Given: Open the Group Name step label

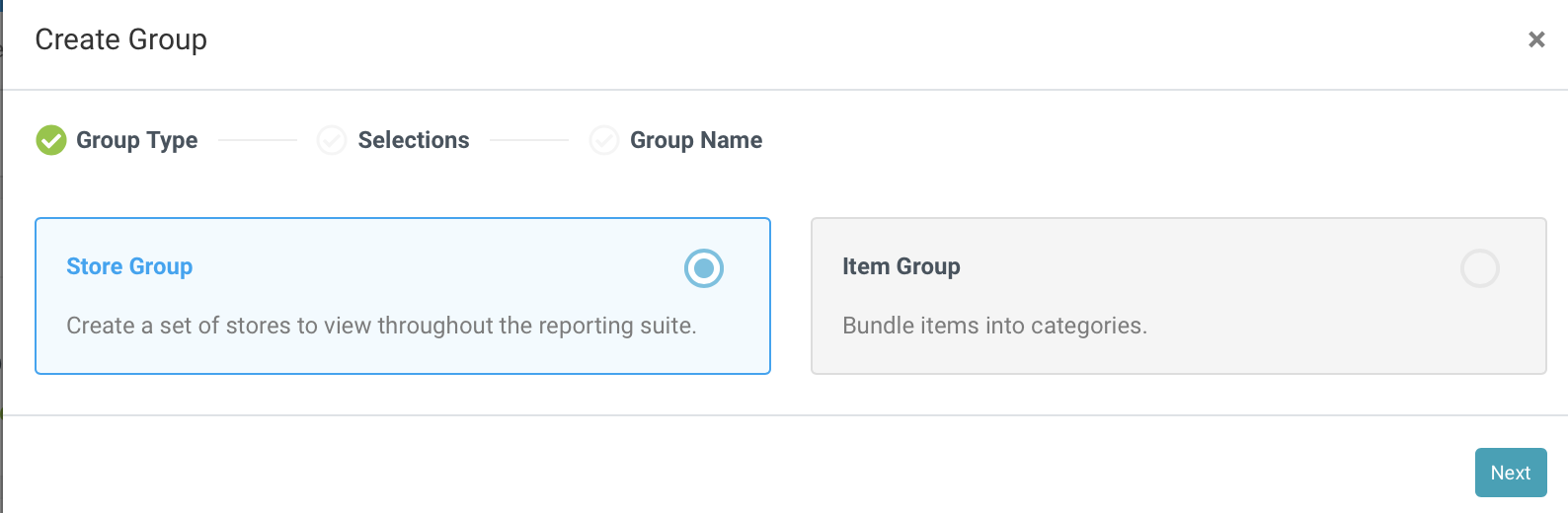Looking at the screenshot, I should coord(696,140).
